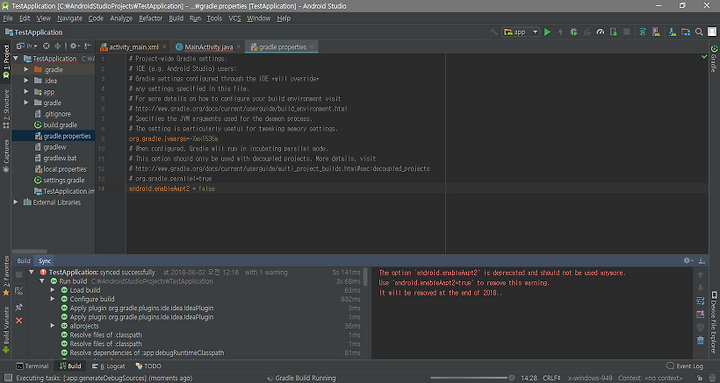This screenshot has width=720, height=383.
Task: Click the Debug app bug icon
Action: (574, 32)
